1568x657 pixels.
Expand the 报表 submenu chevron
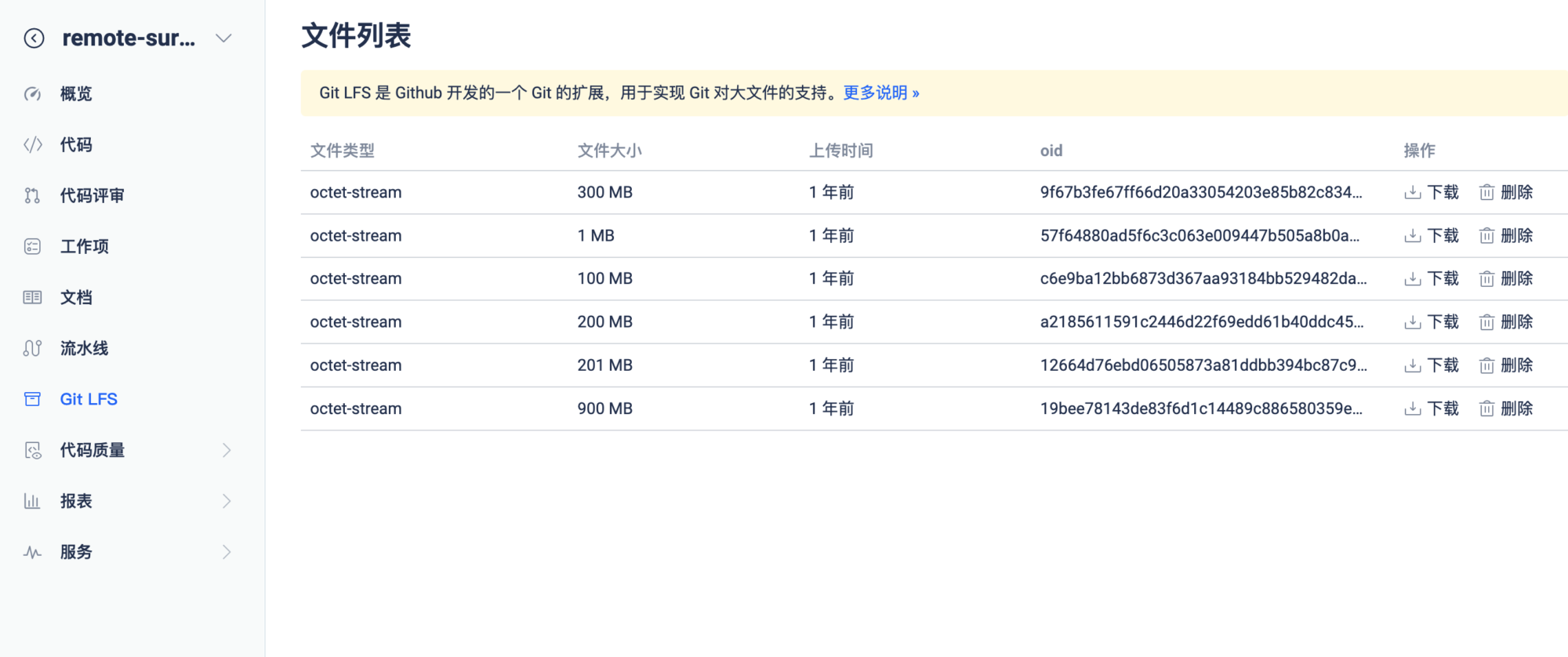(x=227, y=501)
